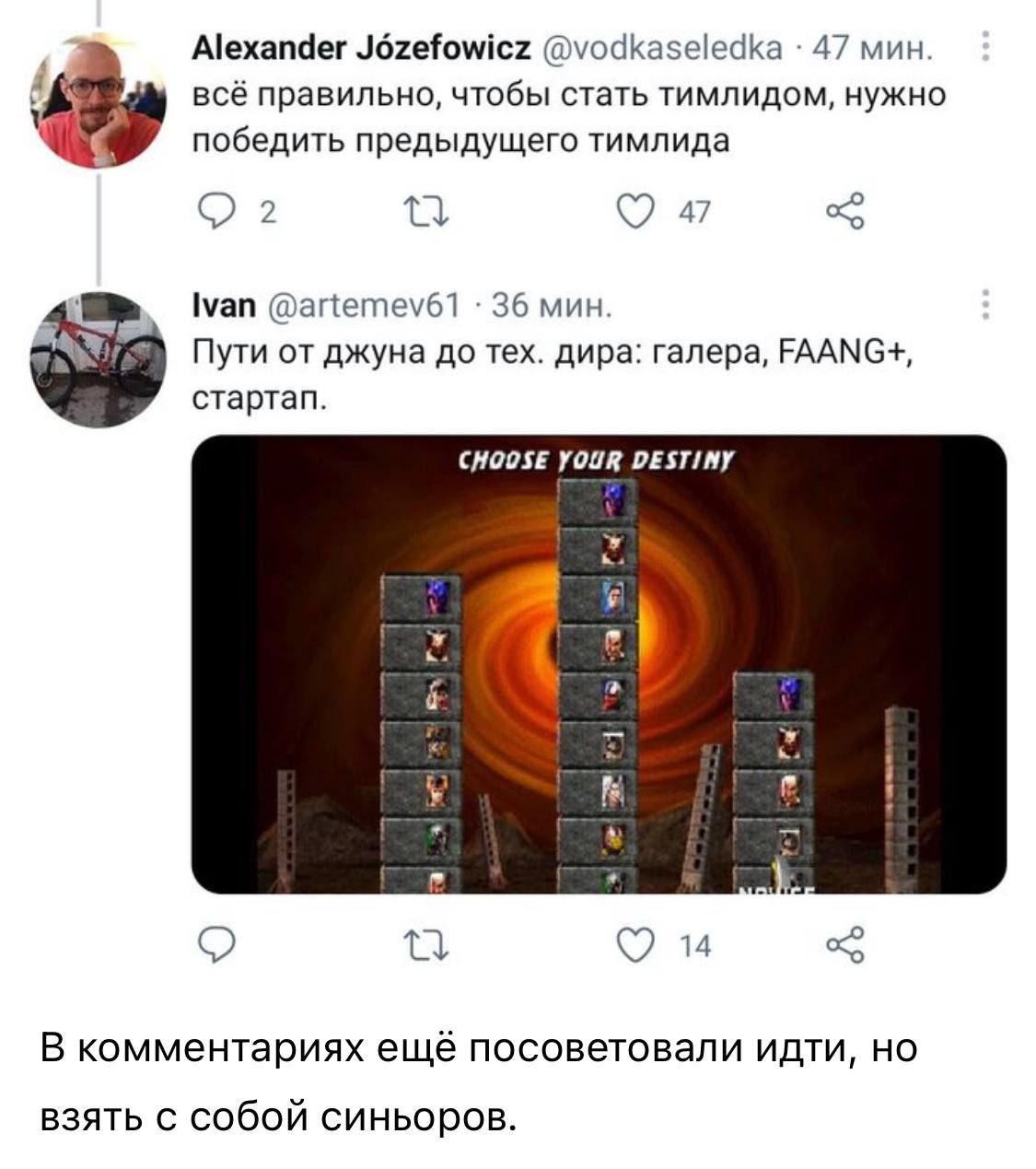
Task: Open the 36 мин. timestamp
Action: [x=549, y=305]
